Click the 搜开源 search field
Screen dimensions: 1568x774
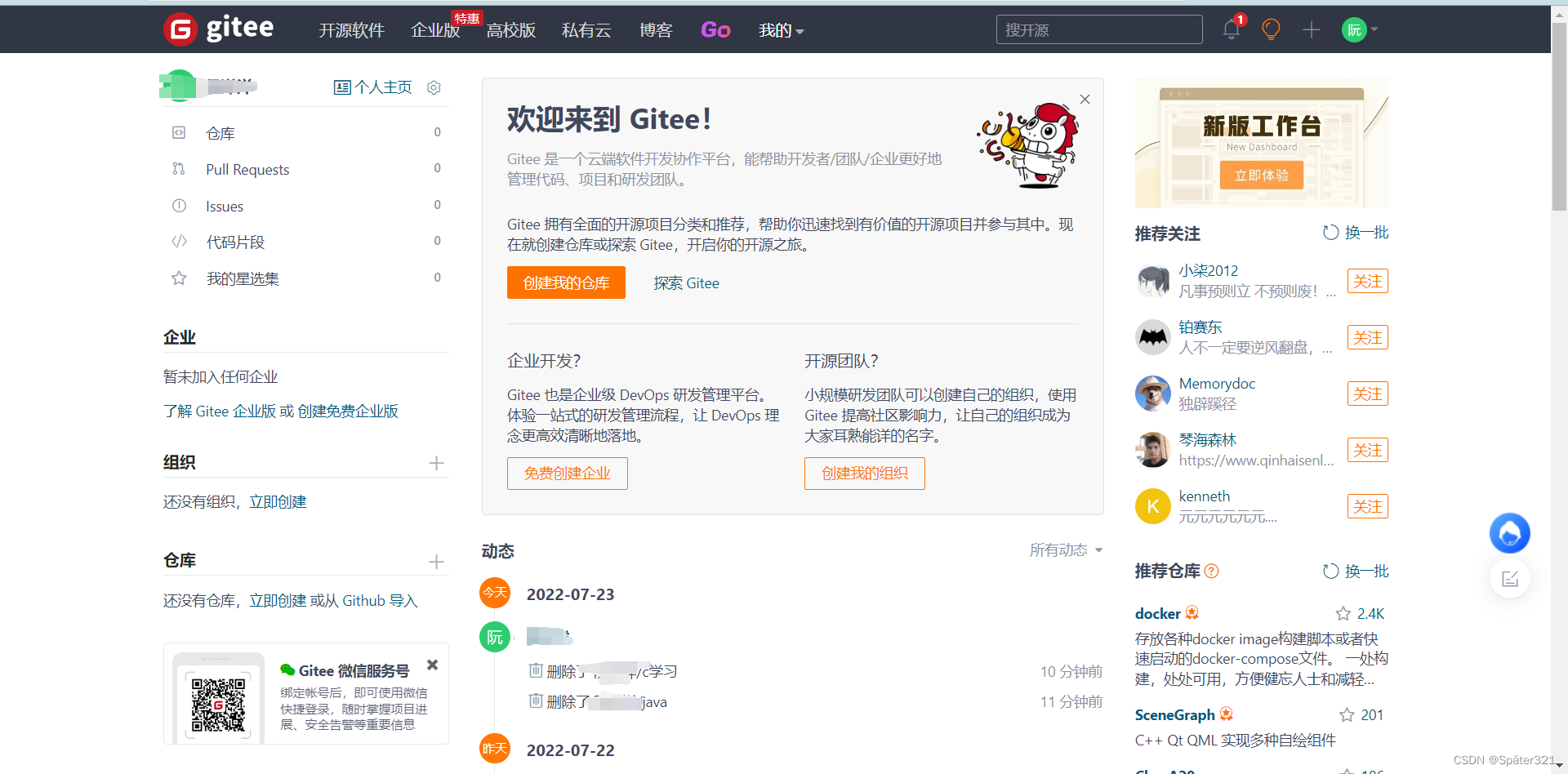[1099, 29]
